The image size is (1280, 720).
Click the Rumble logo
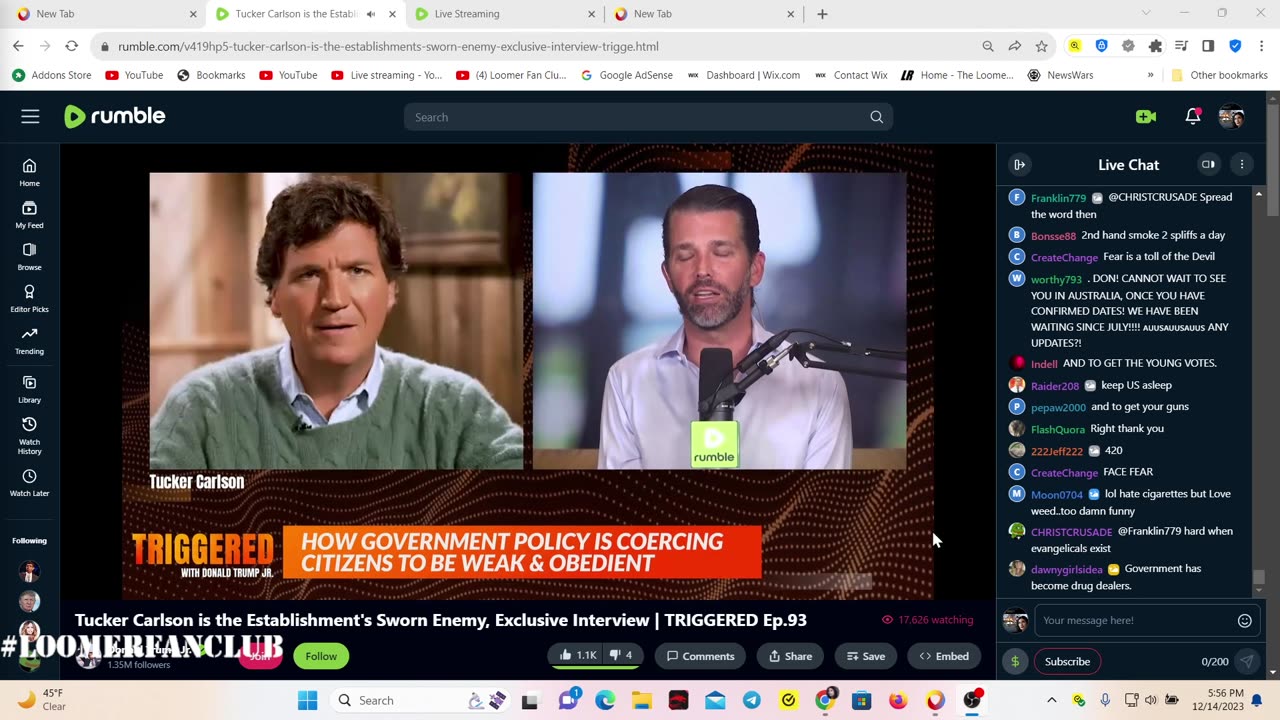[115, 116]
